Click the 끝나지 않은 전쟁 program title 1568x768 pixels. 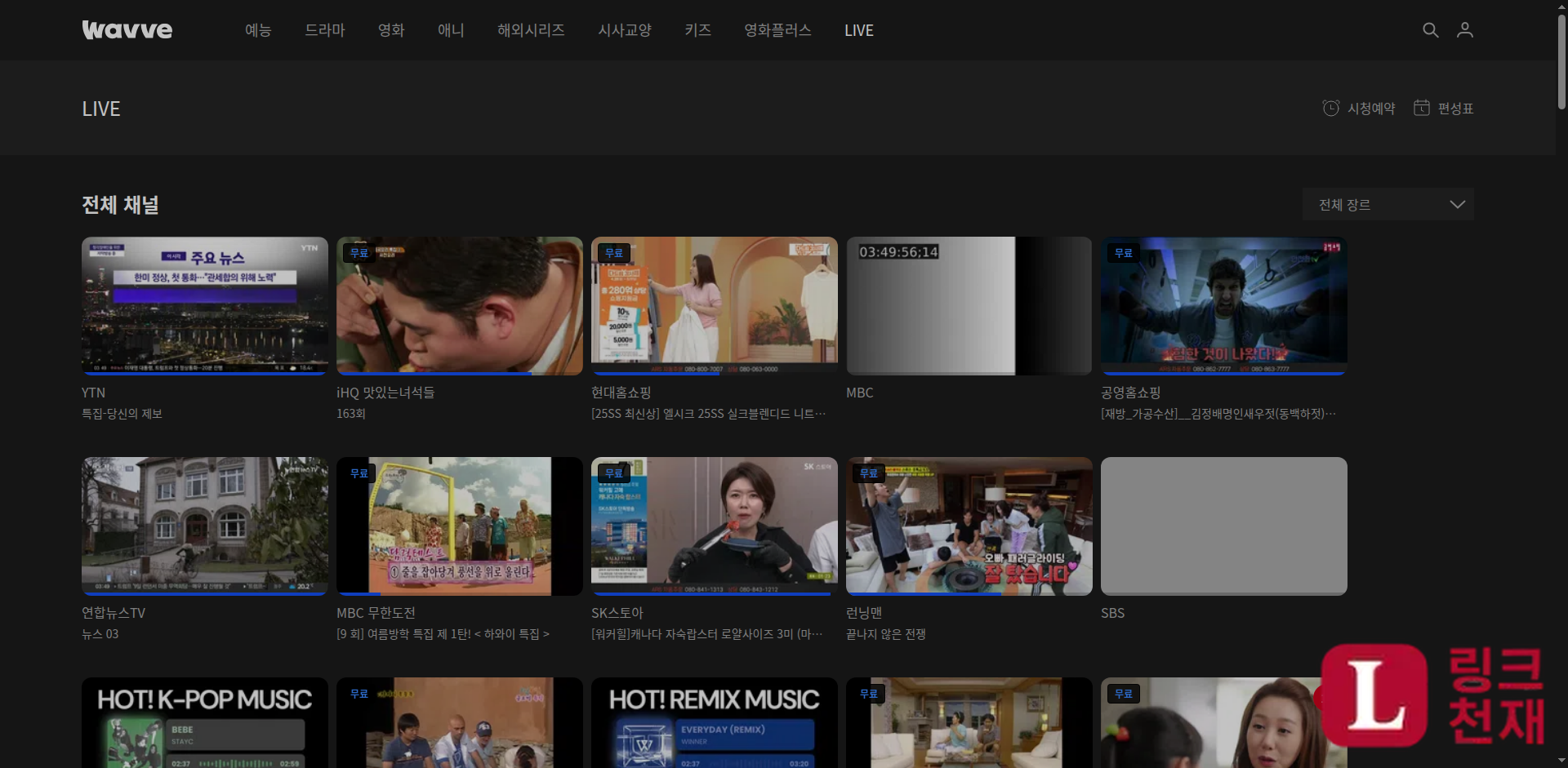(885, 634)
